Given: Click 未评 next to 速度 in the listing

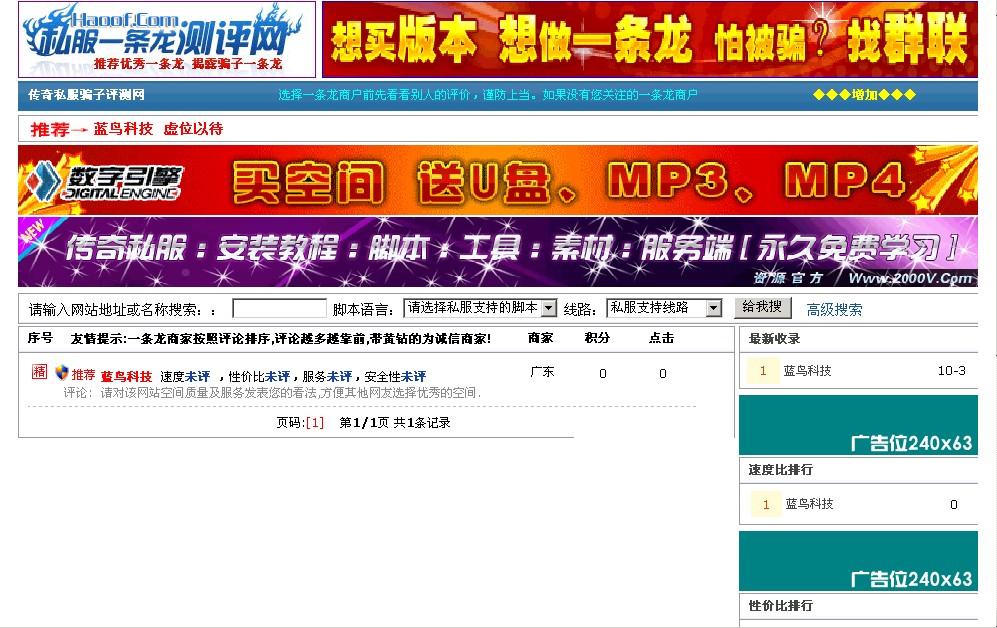Looking at the screenshot, I should [x=197, y=377].
